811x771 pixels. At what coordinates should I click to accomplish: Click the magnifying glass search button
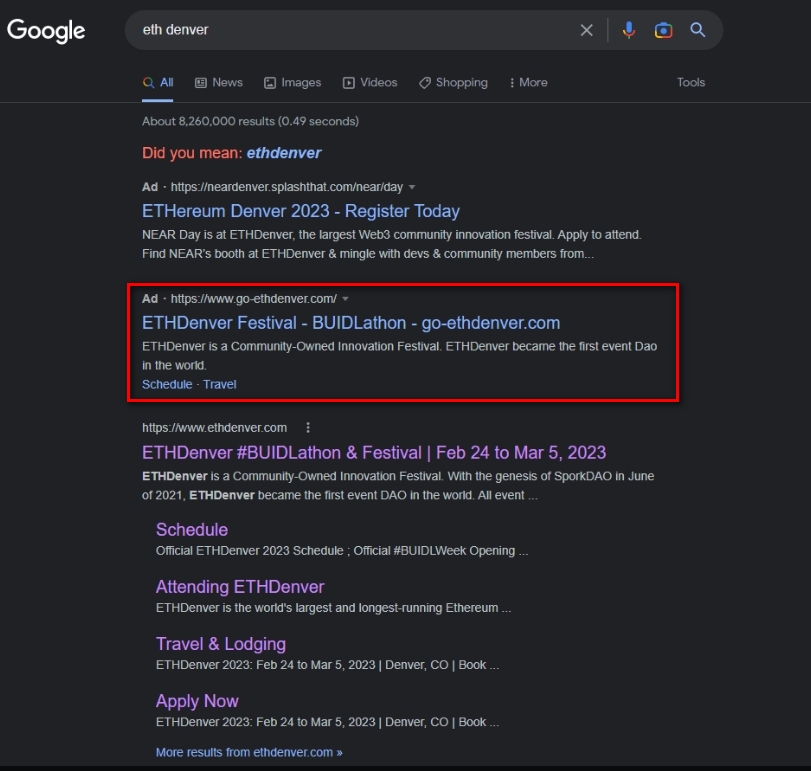(698, 30)
